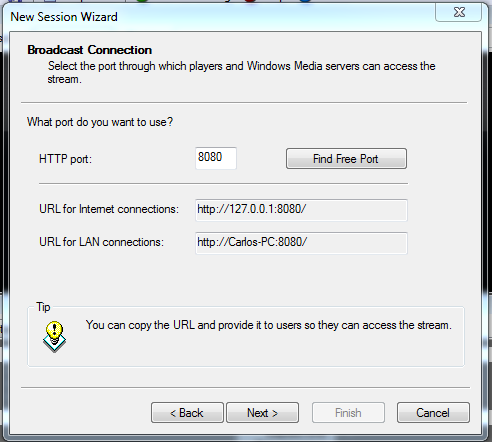Focus the HTTP port field showing 8080
The height and width of the screenshot is (442, 492).
pyautogui.click(x=216, y=158)
